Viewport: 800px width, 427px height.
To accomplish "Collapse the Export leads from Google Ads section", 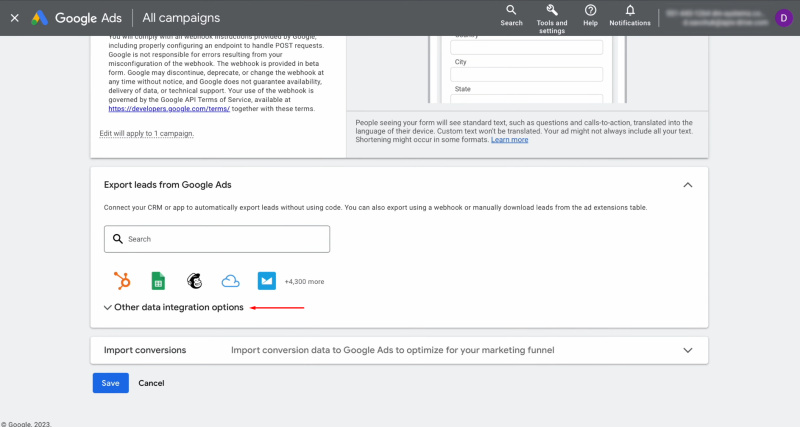I will [687, 185].
